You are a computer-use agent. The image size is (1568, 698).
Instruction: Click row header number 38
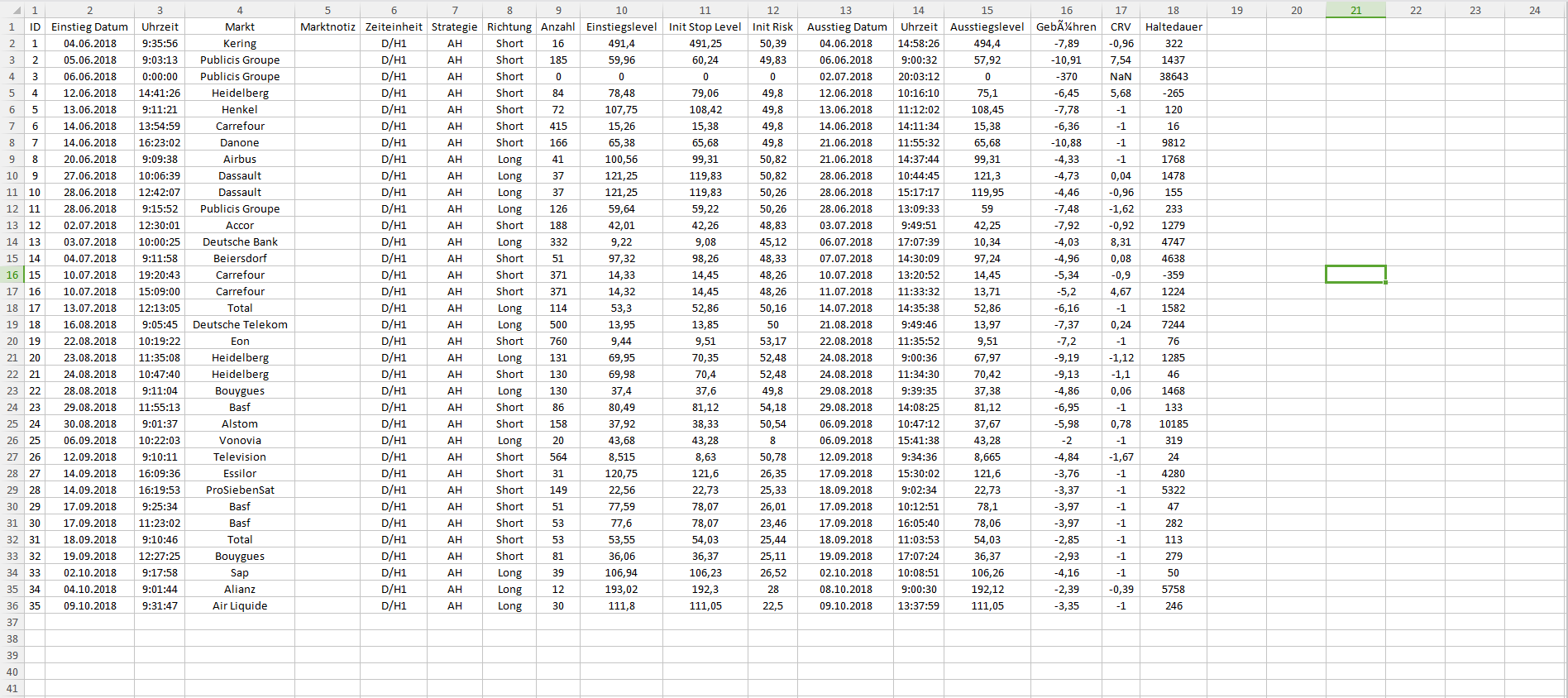pos(12,638)
